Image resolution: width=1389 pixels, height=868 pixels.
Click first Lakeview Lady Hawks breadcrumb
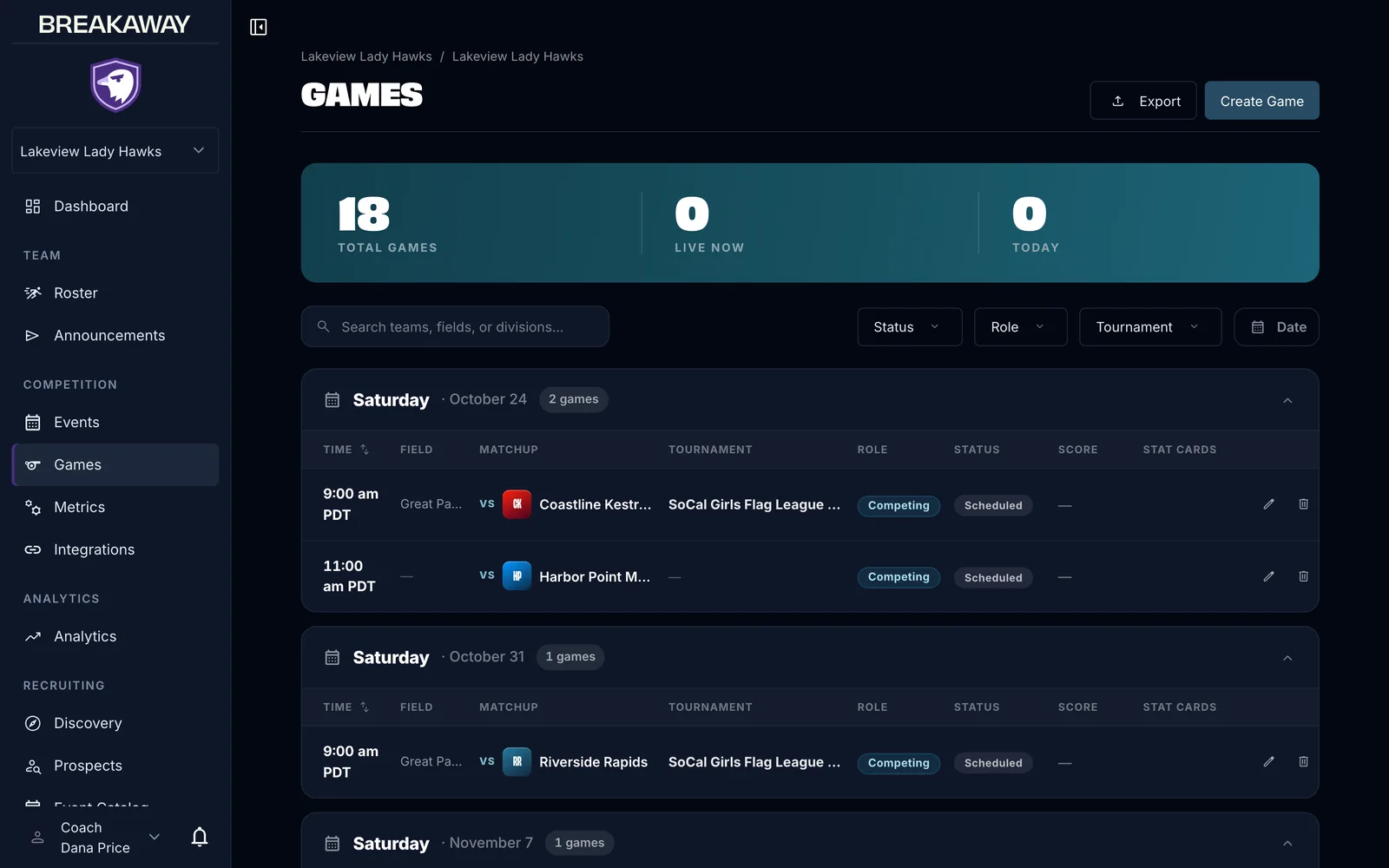point(366,56)
